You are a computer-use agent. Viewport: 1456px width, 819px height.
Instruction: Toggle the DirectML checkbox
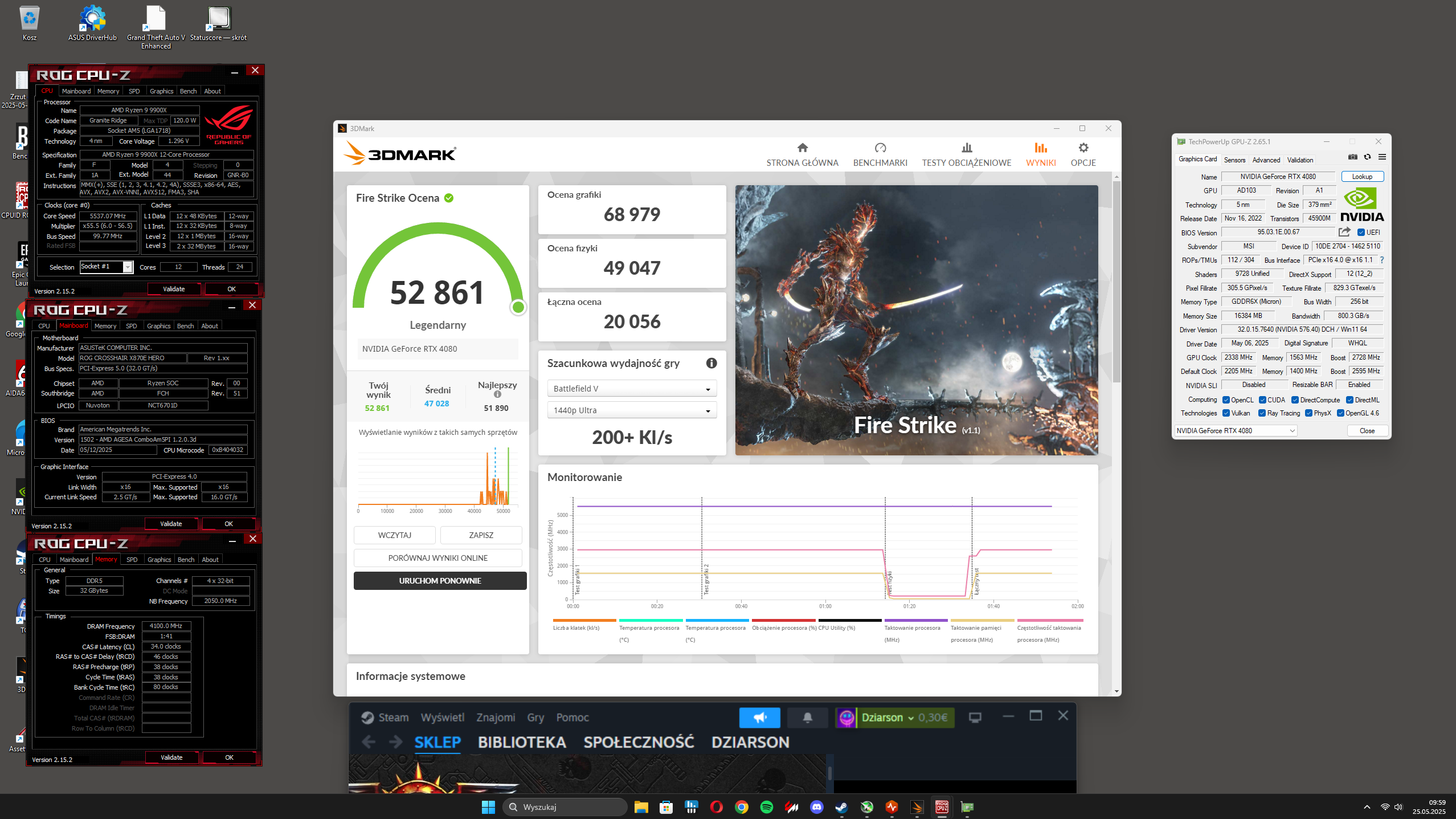pyautogui.click(x=1349, y=400)
